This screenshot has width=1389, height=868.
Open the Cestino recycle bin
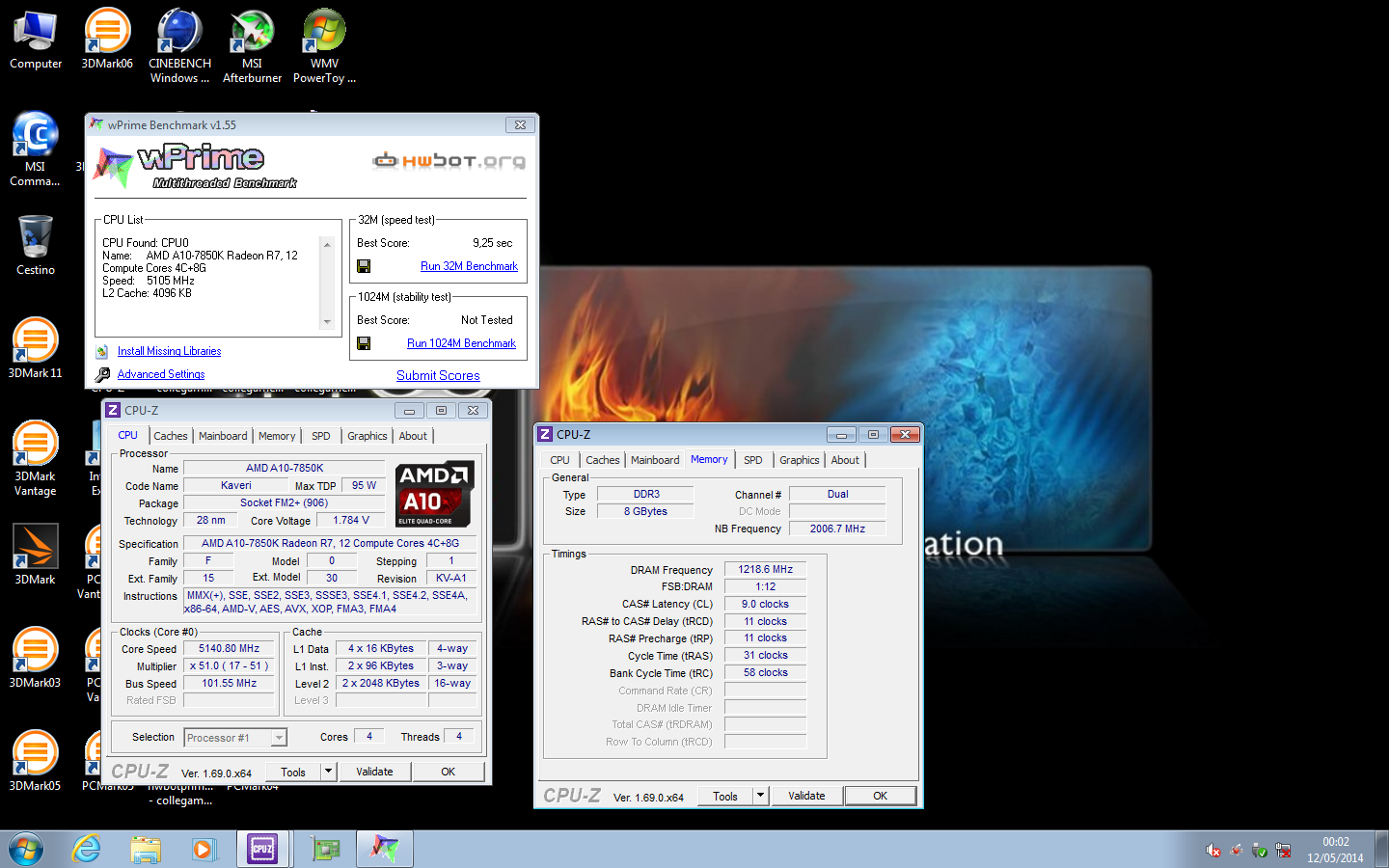(36, 245)
